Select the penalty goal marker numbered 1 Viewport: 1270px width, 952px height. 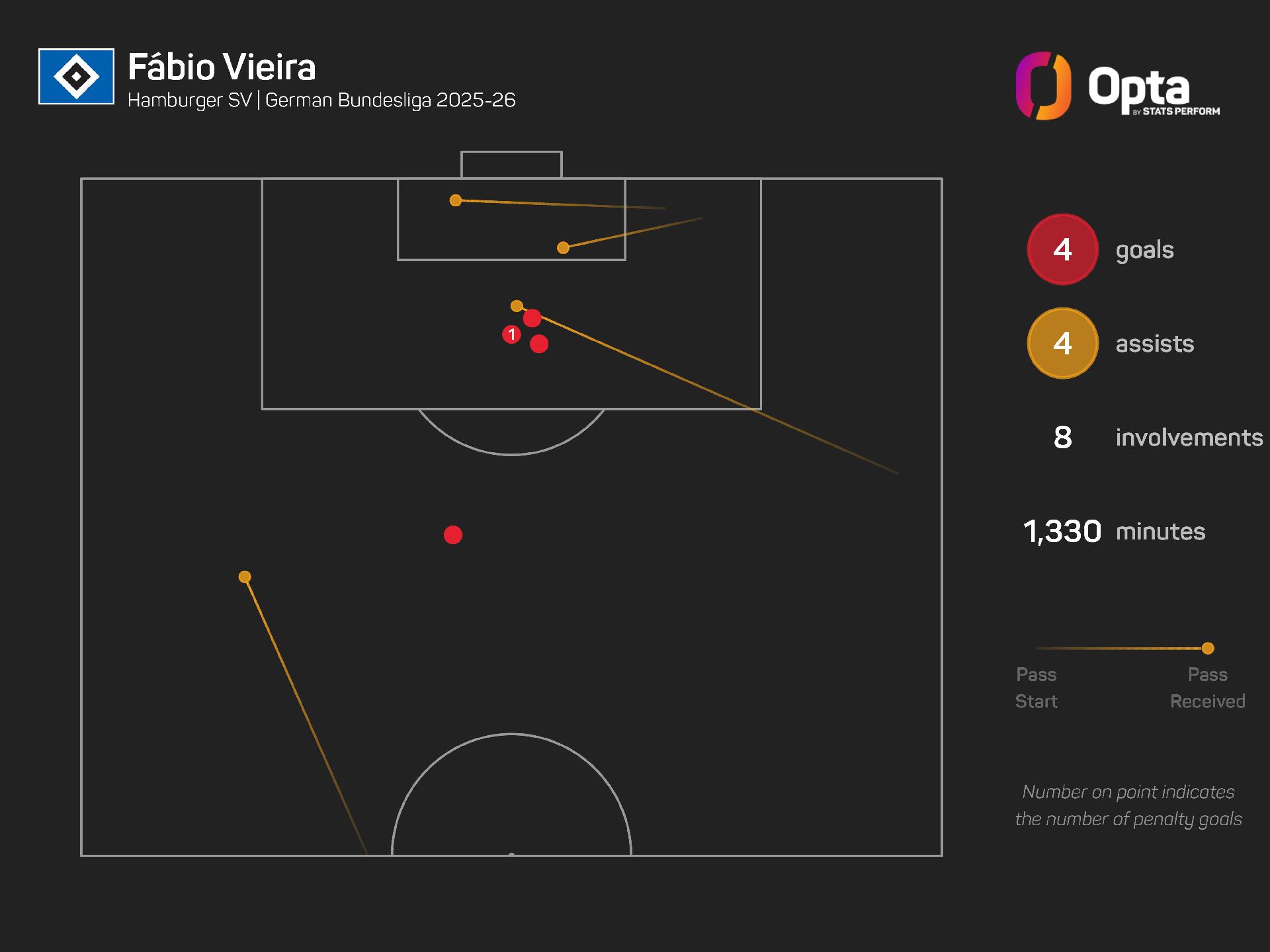(511, 335)
